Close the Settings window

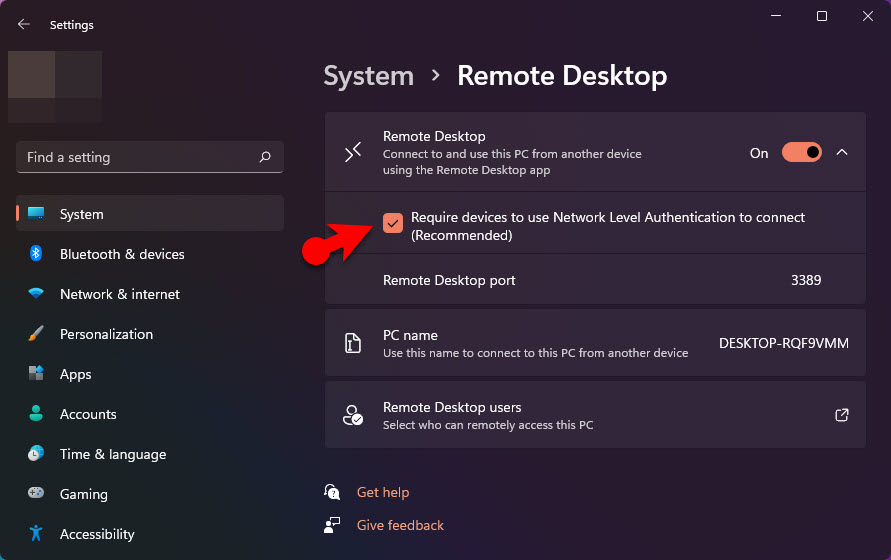pyautogui.click(x=868, y=16)
